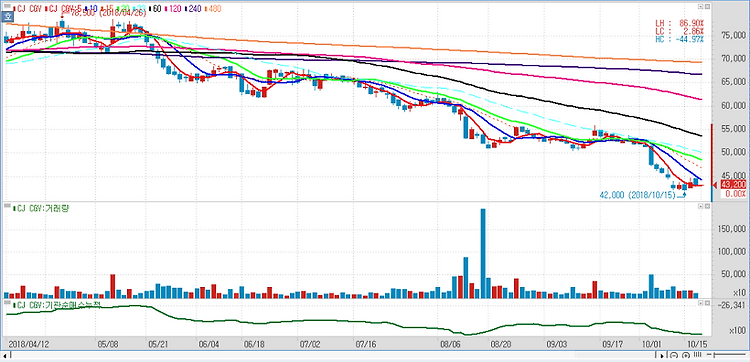Click the tallest blue volume bar in August
The image size is (750, 362).
coord(483,253)
